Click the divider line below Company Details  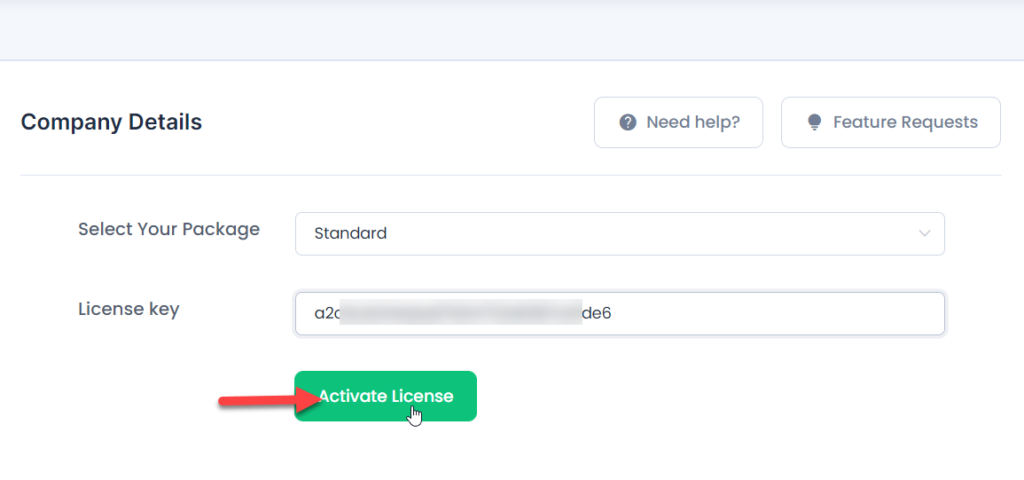pos(511,175)
